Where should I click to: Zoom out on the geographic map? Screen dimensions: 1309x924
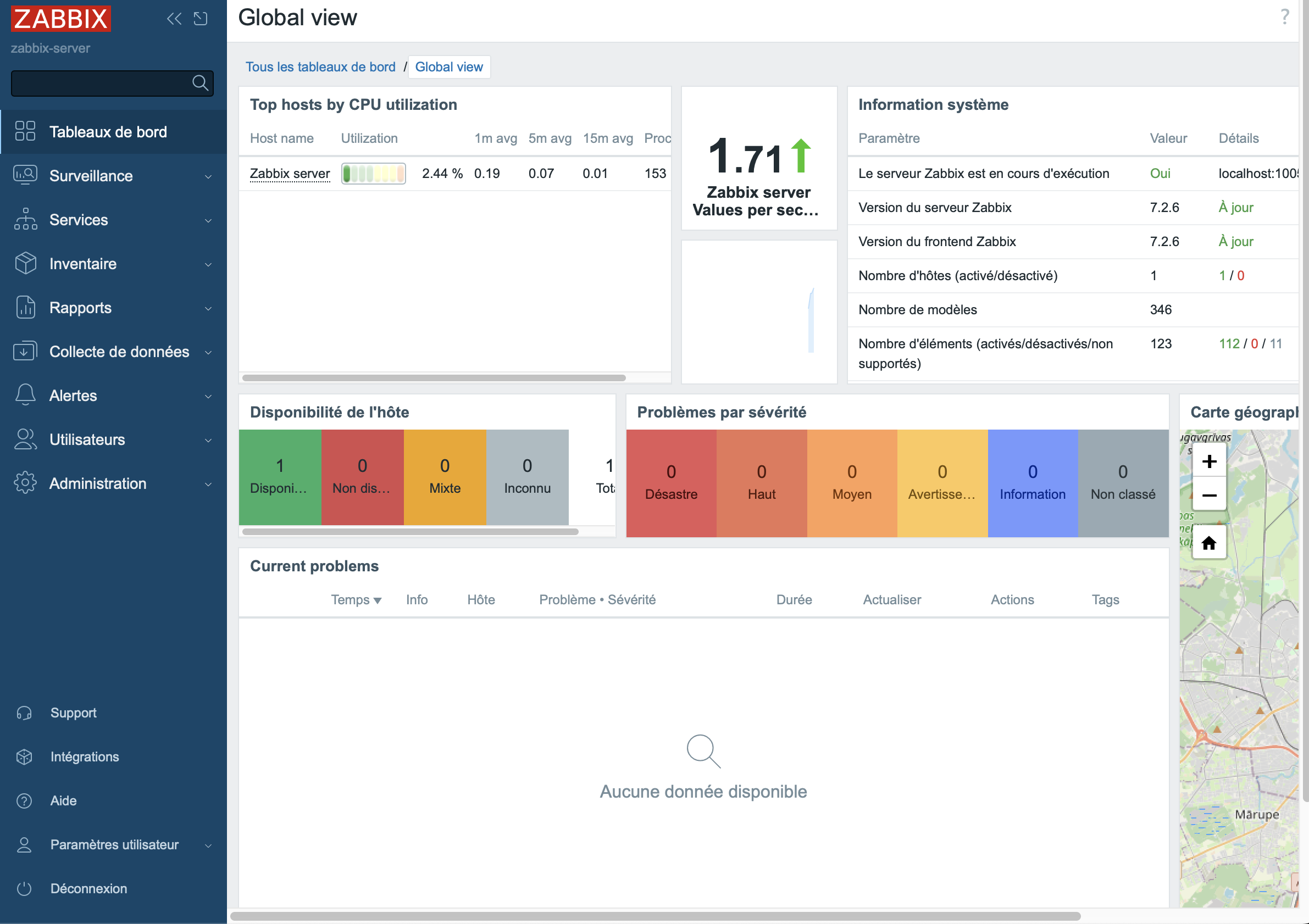1208,495
